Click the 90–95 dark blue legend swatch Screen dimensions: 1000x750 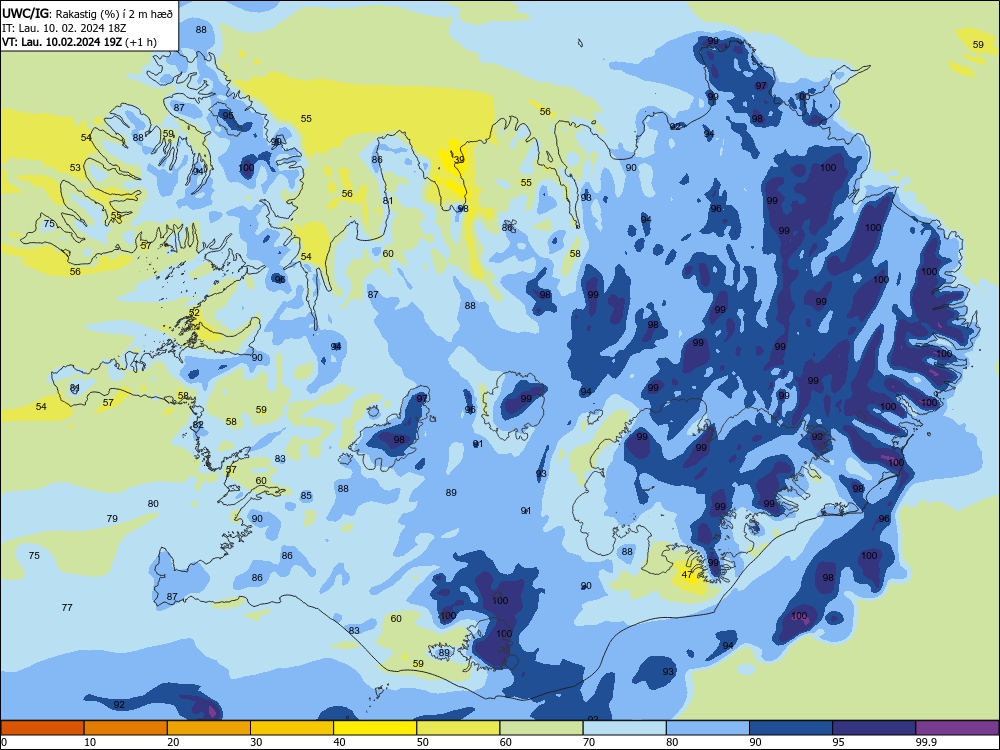(x=791, y=728)
